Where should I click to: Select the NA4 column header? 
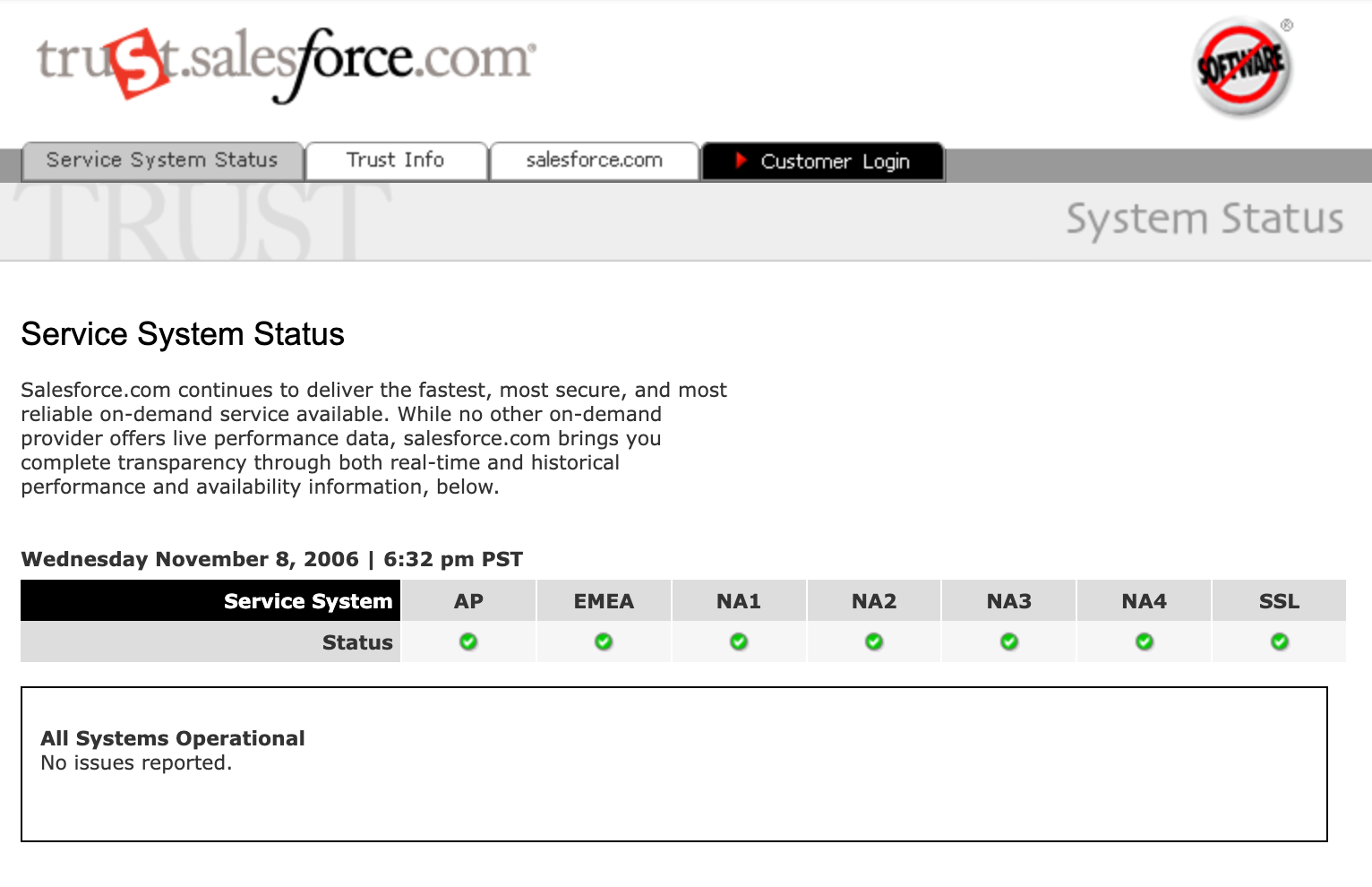click(x=1145, y=601)
